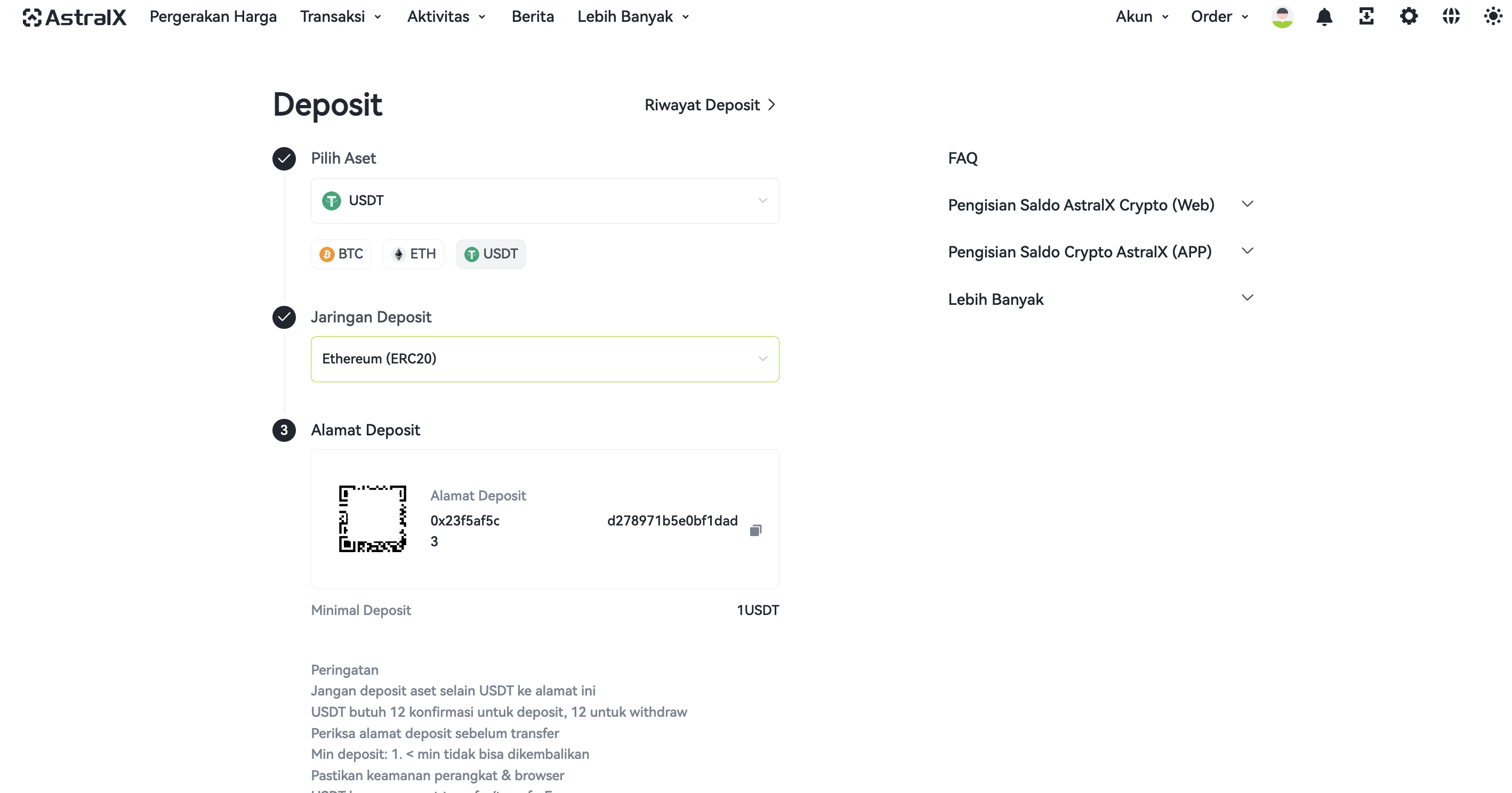Expand Pengisian Saldo AstralX Crypto (Web) FAQ
This screenshot has width=1512, height=793.
(x=1100, y=205)
